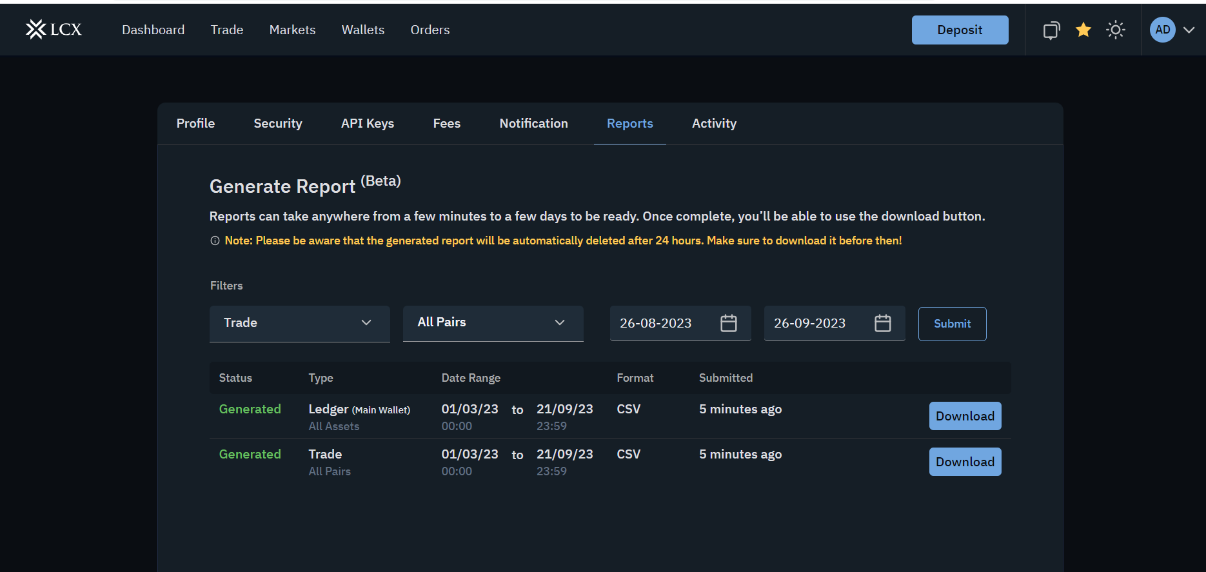Click the Status column header

[x=236, y=378]
